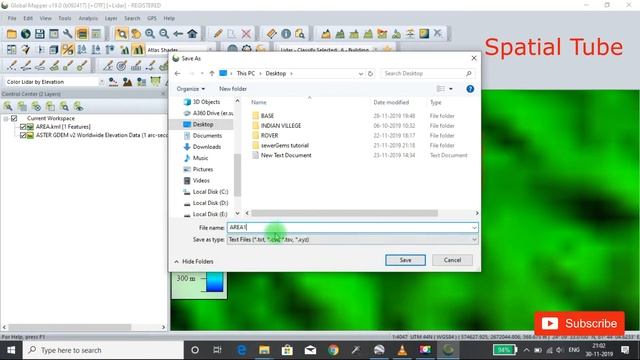This screenshot has height=360, width=640.
Task: Click Up arrow in Save As navigation
Action: click(212, 73)
